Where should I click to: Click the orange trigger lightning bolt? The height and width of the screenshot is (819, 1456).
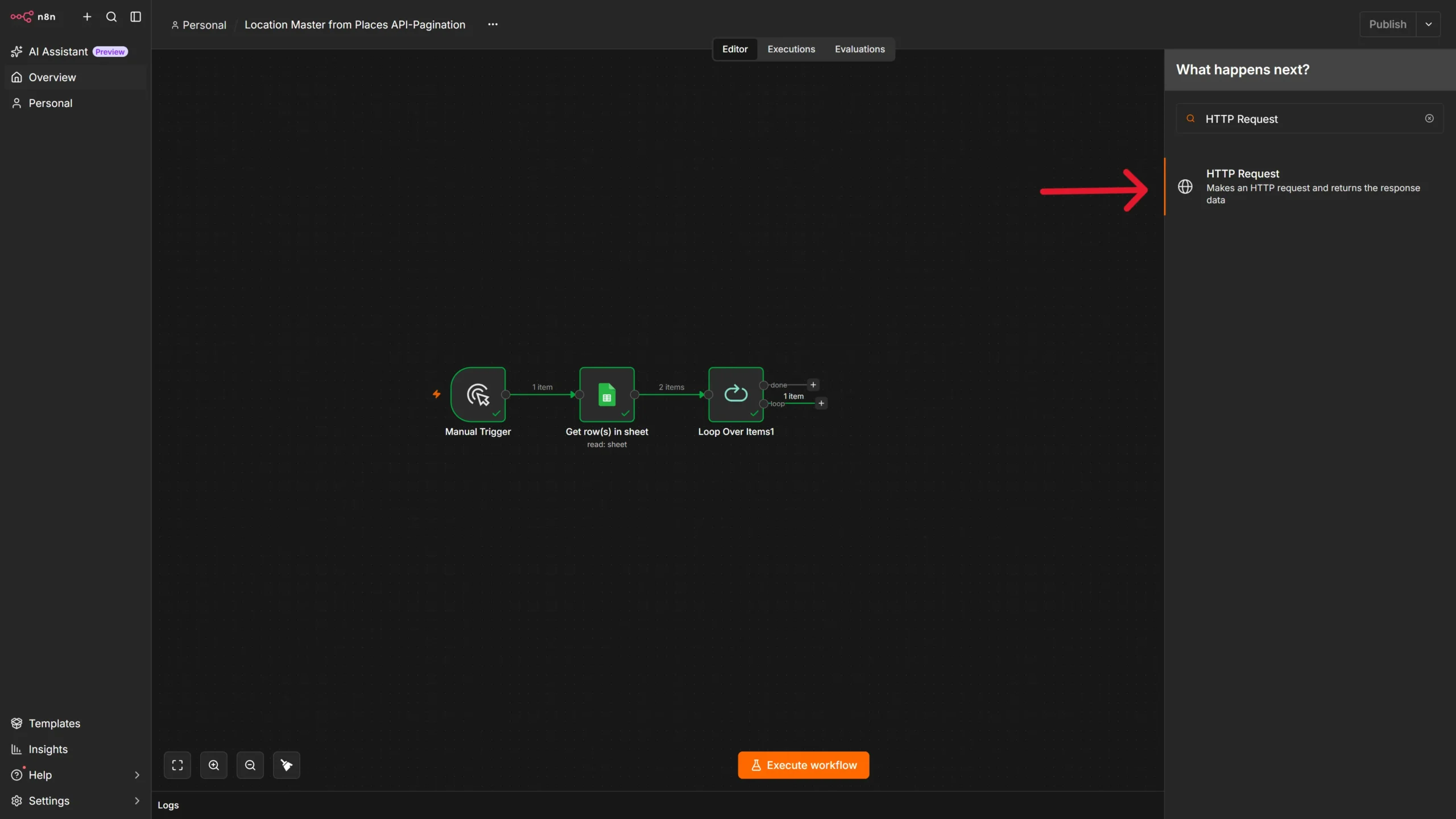pyautogui.click(x=436, y=394)
